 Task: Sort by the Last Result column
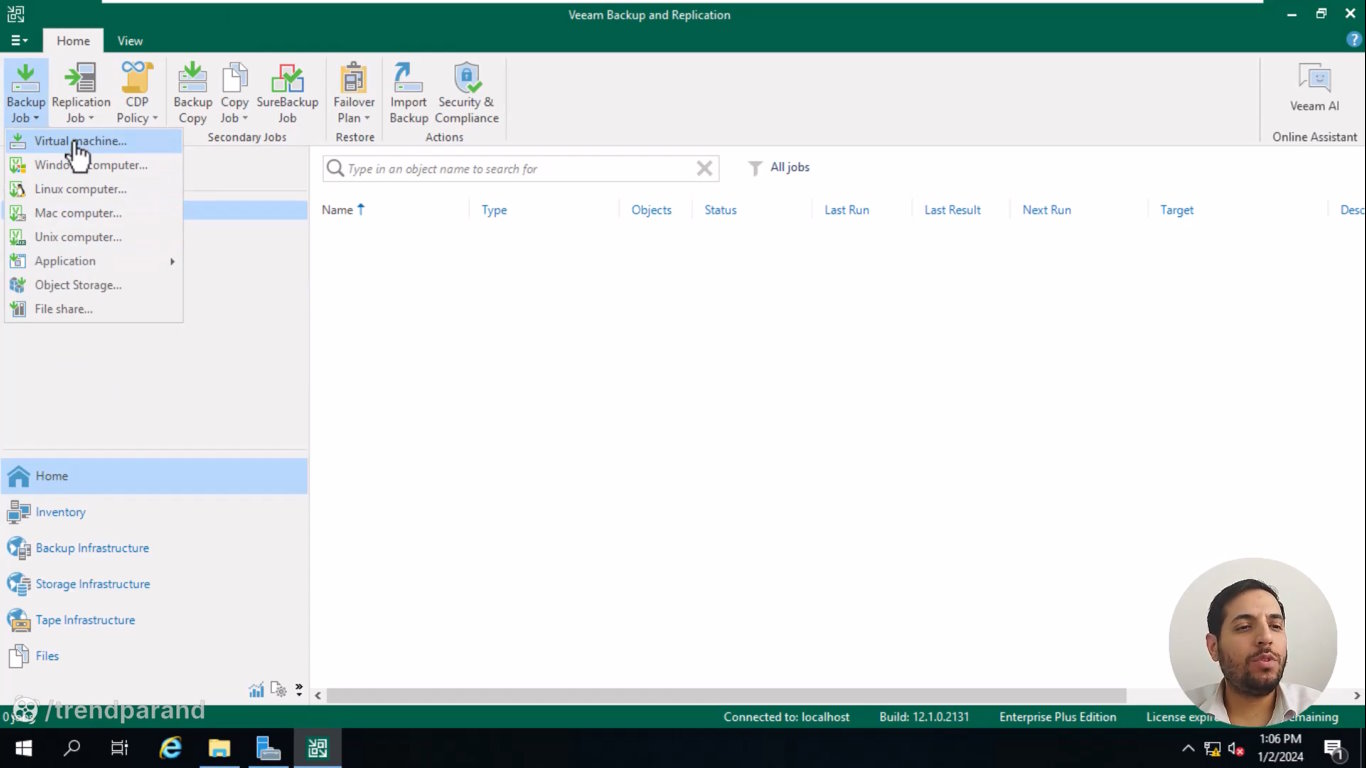click(952, 210)
